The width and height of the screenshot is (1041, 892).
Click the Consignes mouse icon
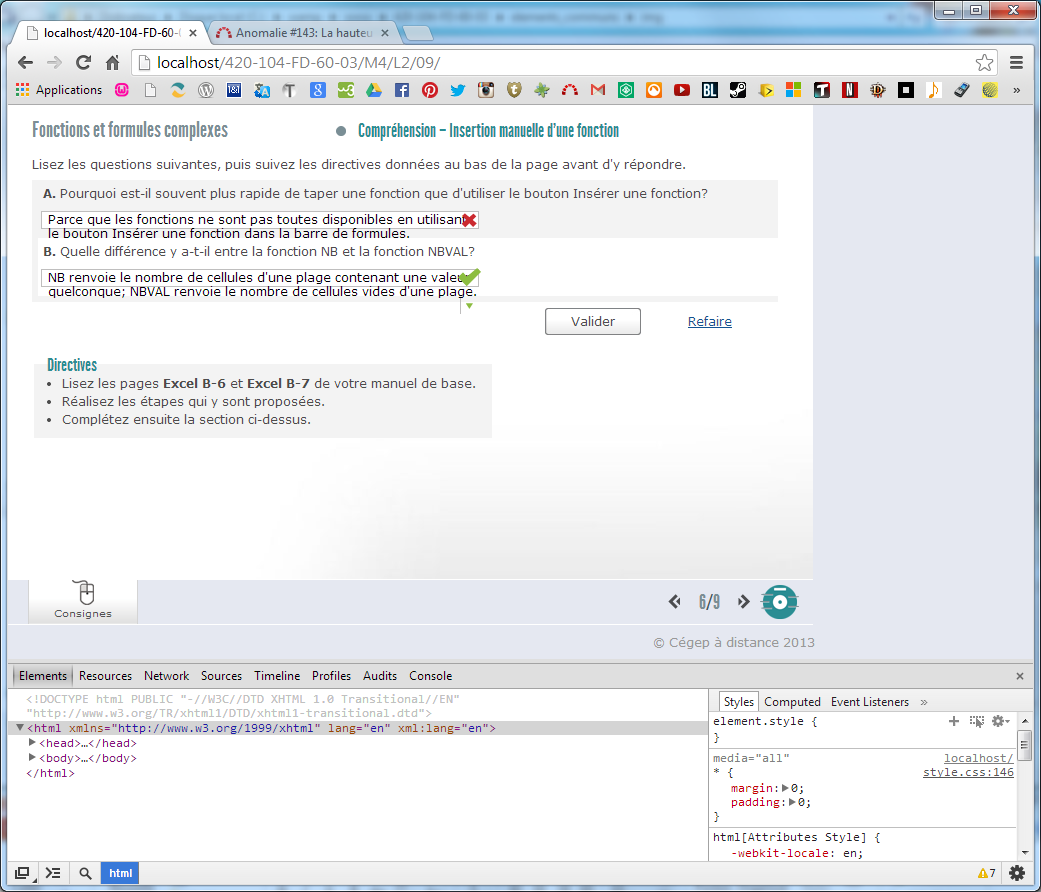pos(84,594)
